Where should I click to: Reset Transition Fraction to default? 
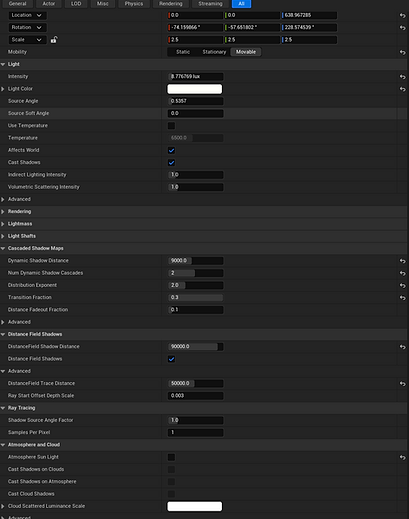coord(402,298)
